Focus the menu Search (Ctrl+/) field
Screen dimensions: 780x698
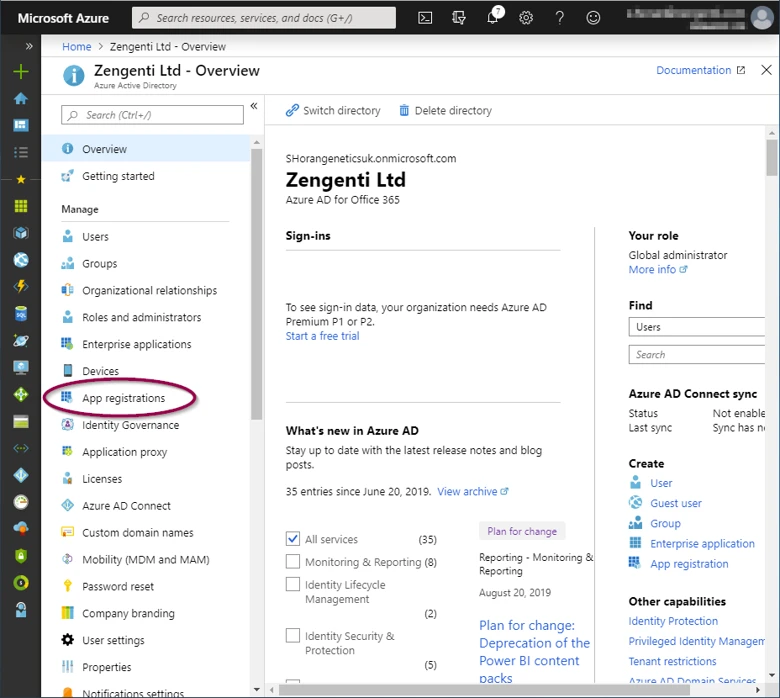[x=152, y=115]
